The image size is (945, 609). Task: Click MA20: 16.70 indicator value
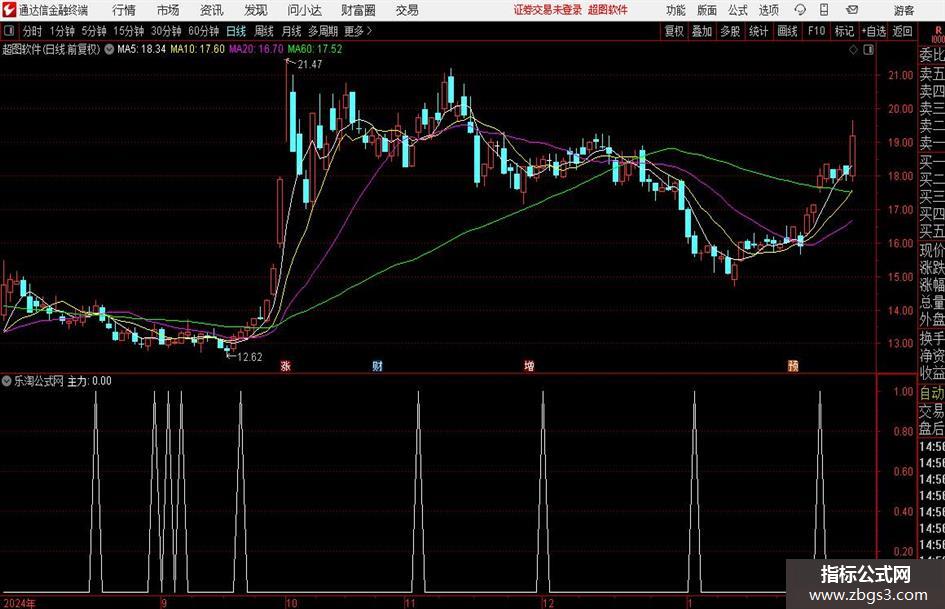256,49
